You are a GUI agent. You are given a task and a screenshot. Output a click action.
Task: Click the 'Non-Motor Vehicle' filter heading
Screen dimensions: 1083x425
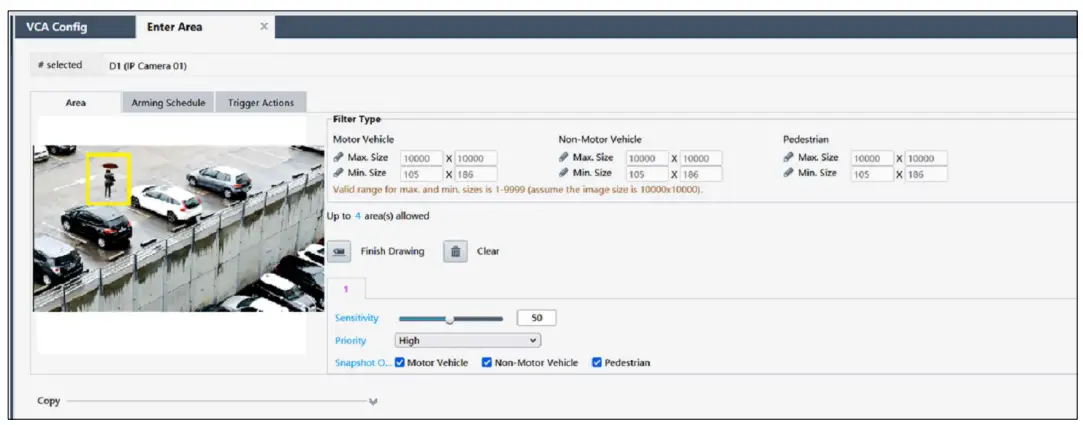coord(600,140)
